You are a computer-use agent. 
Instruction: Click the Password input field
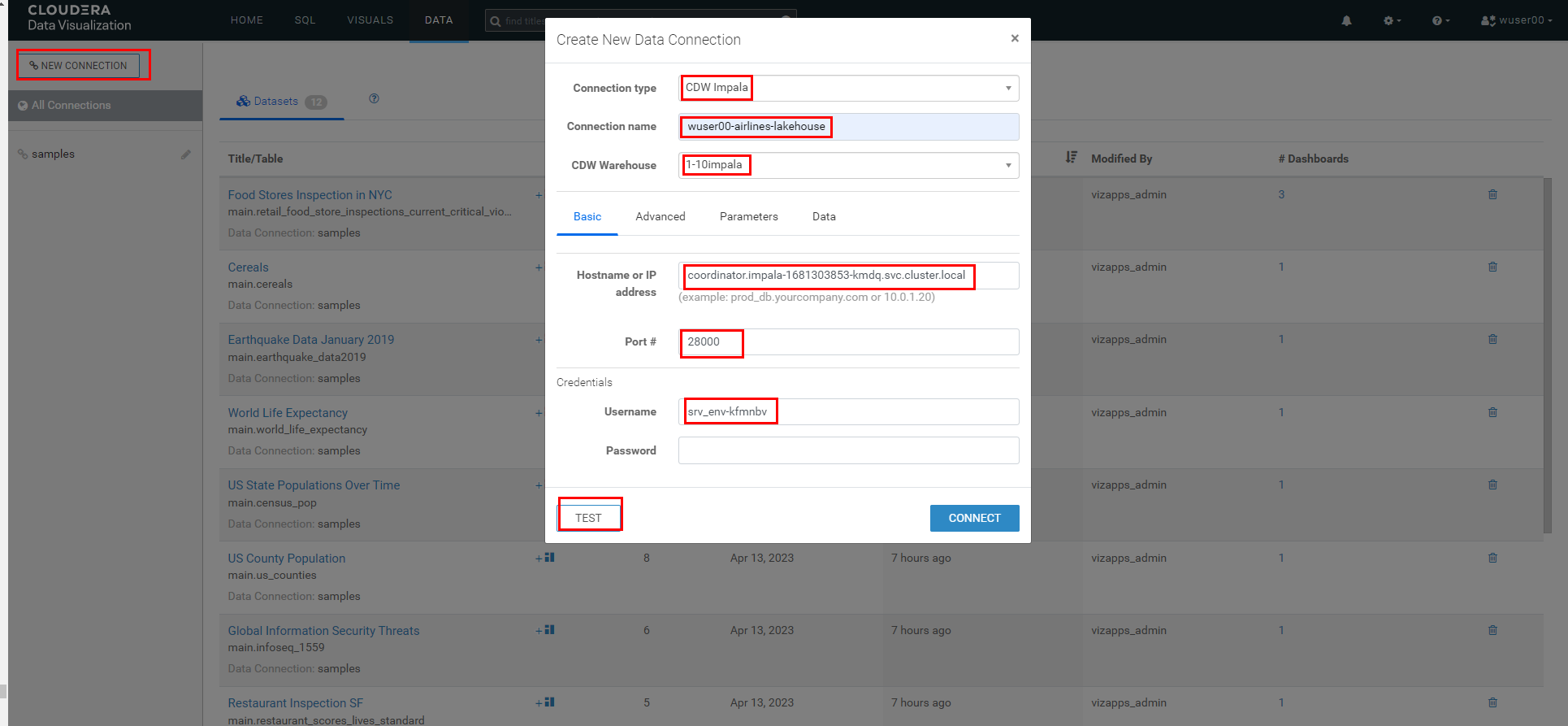click(849, 450)
